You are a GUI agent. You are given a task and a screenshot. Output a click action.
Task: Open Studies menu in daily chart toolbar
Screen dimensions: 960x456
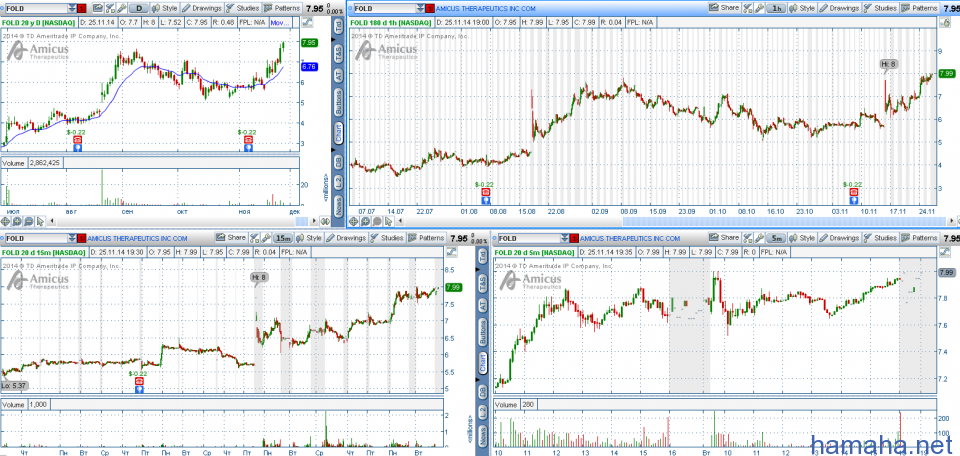pyautogui.click(x=244, y=9)
